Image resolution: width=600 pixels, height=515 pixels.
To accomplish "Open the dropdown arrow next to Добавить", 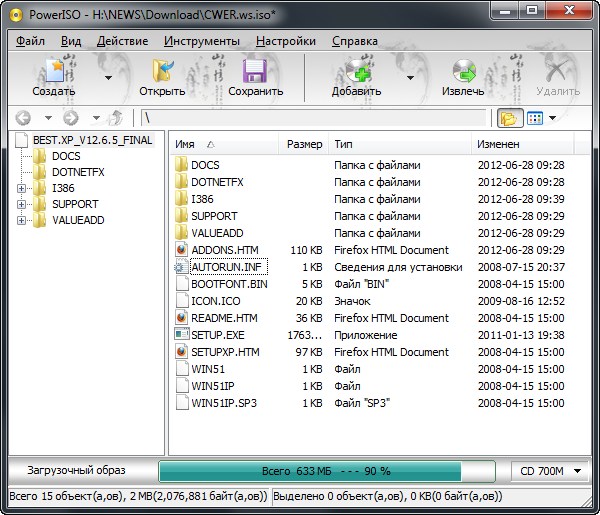I will point(410,77).
